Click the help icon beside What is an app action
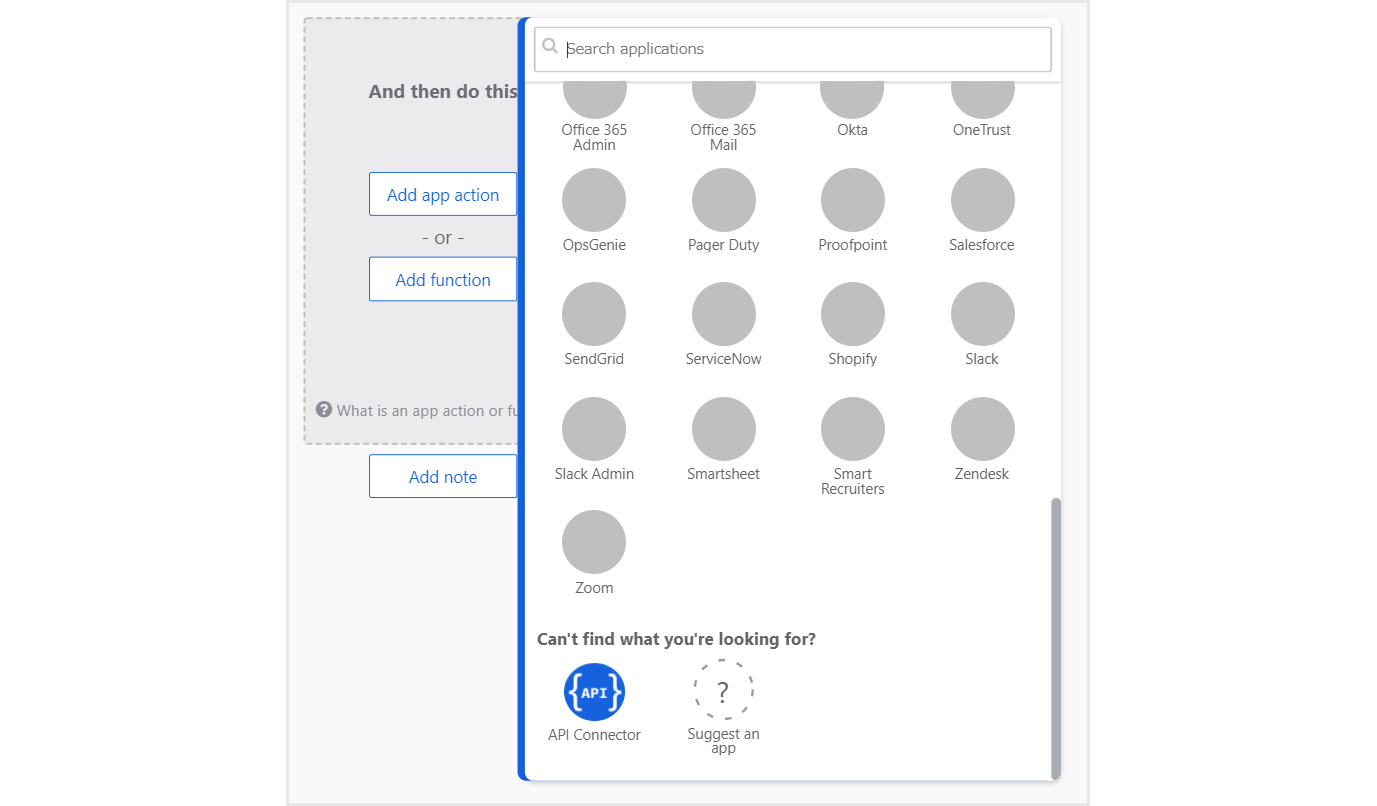The height and width of the screenshot is (806, 1377). [x=324, y=409]
